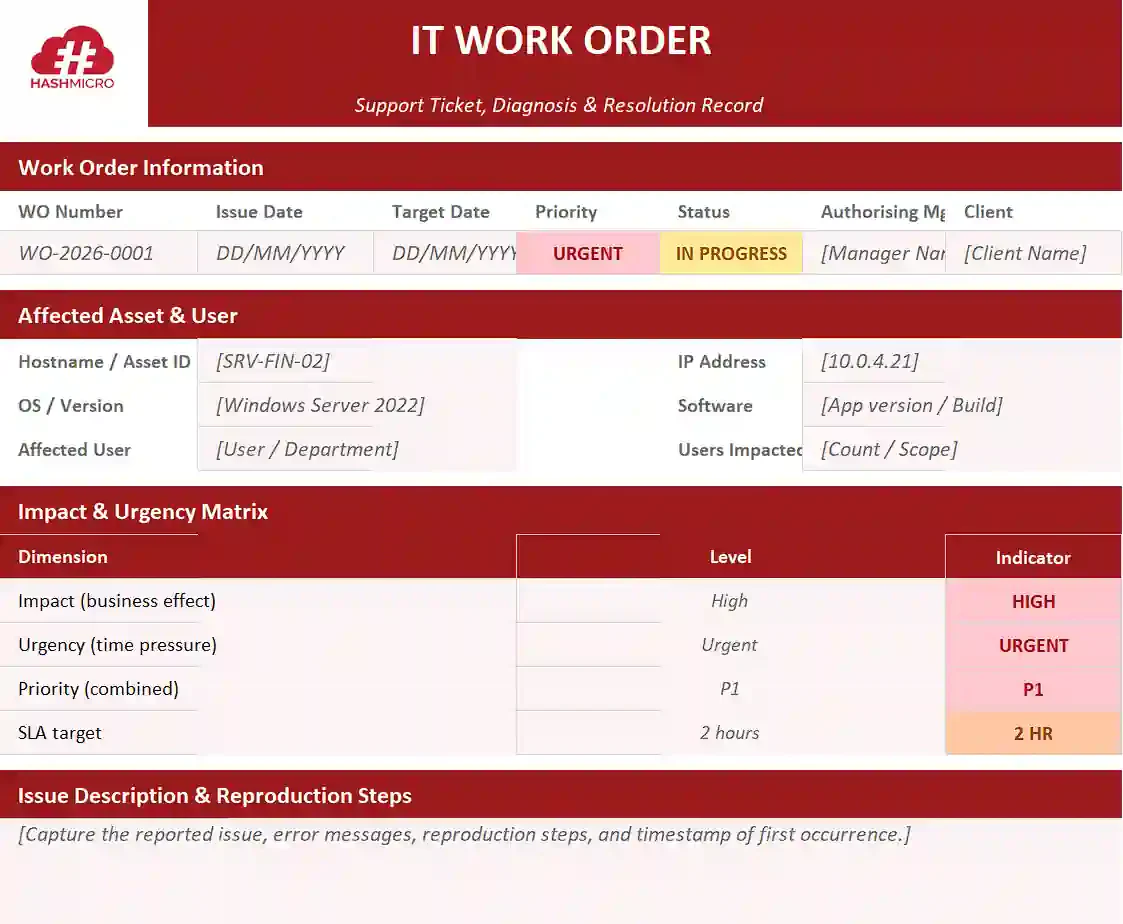Select the WO-2026-0001 cell

click(x=99, y=253)
